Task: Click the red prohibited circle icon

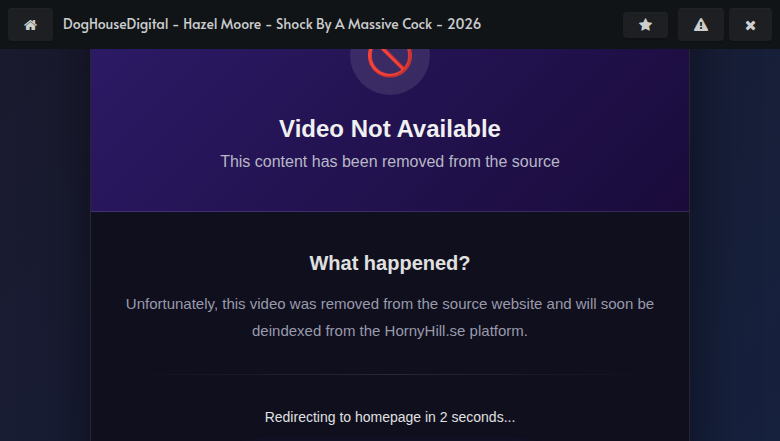Action: [x=390, y=60]
